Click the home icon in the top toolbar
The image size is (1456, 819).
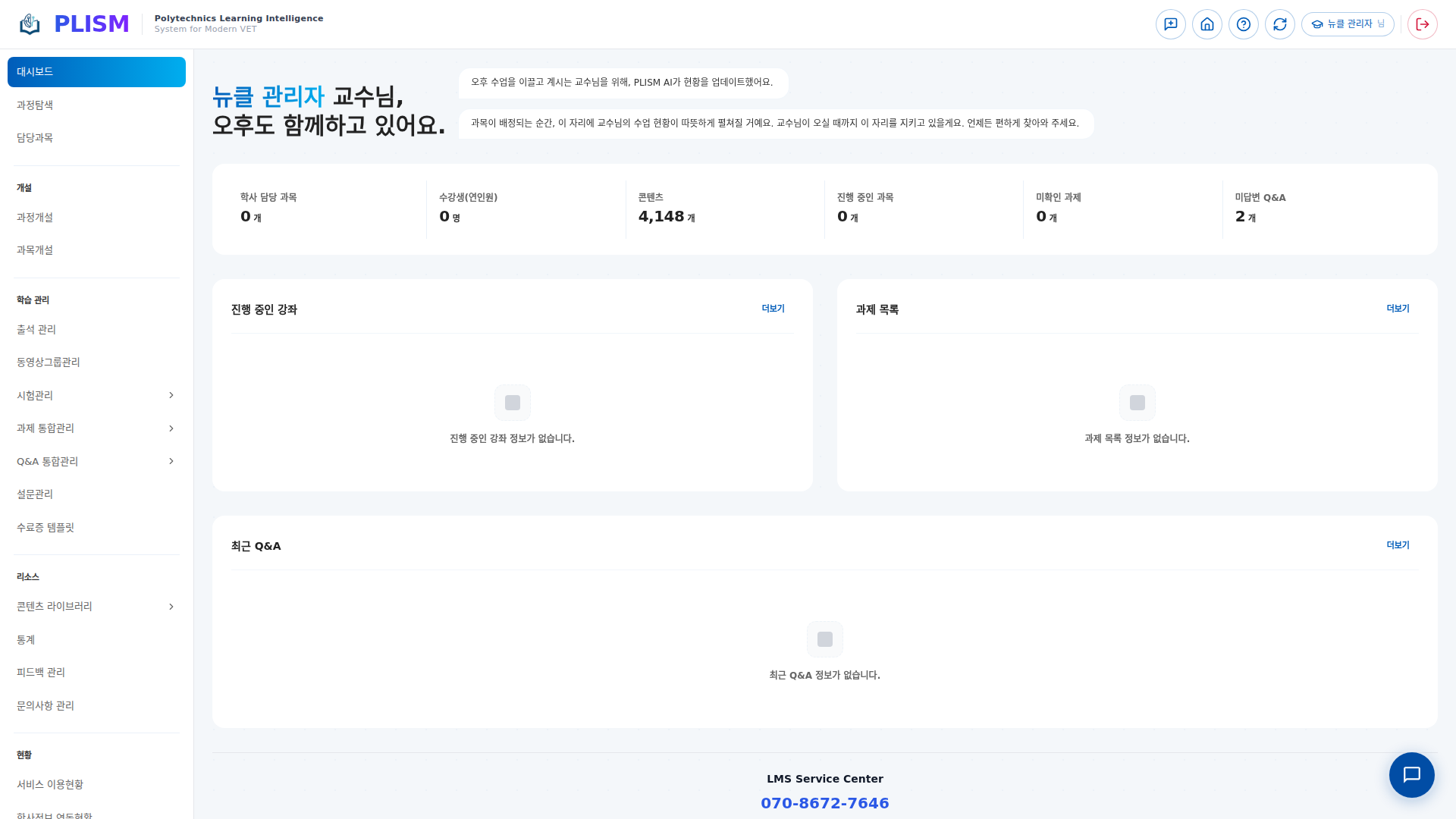click(x=1207, y=24)
